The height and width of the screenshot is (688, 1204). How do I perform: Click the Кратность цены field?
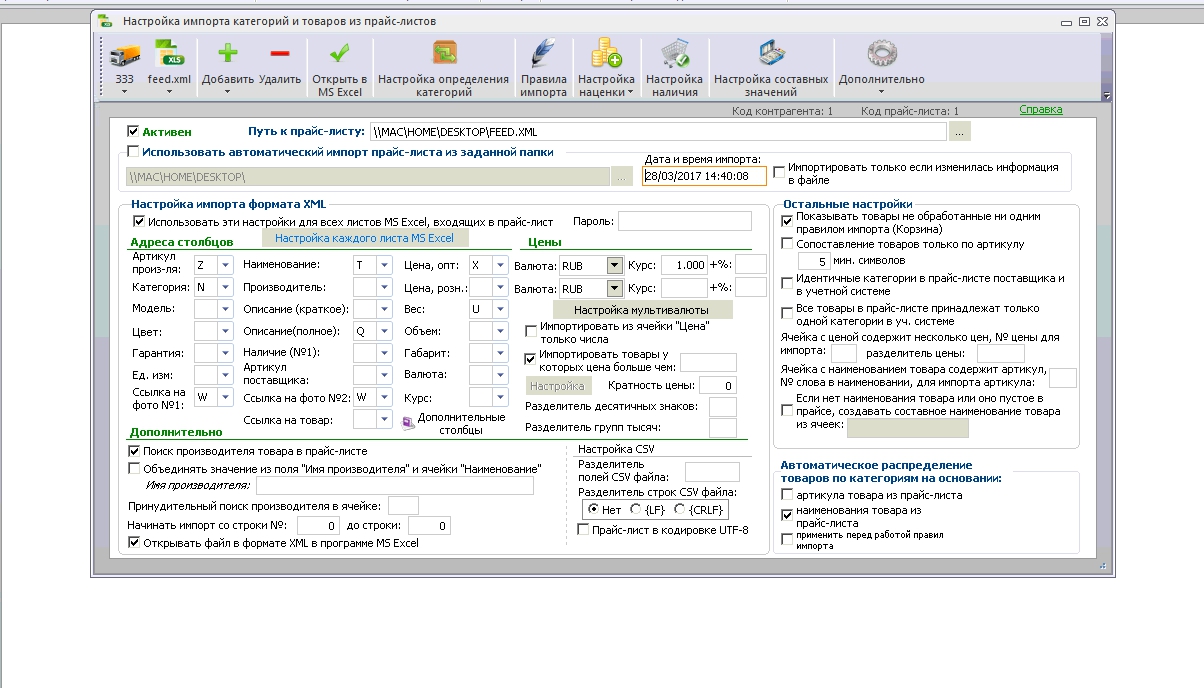(x=718, y=385)
